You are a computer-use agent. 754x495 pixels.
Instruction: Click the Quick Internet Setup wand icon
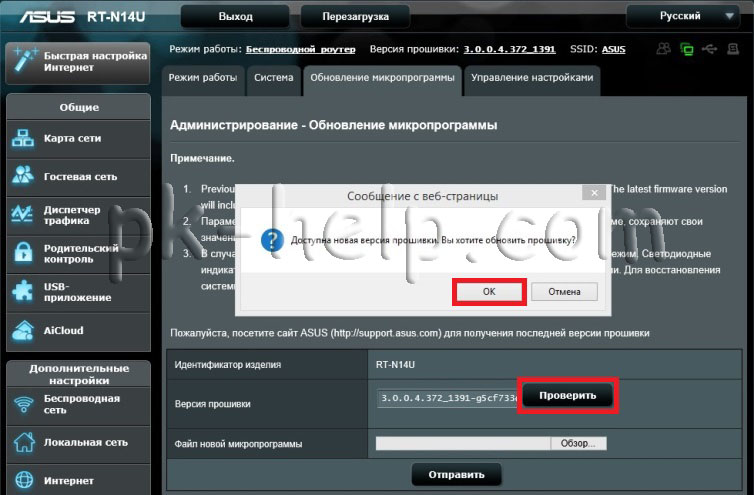24,61
